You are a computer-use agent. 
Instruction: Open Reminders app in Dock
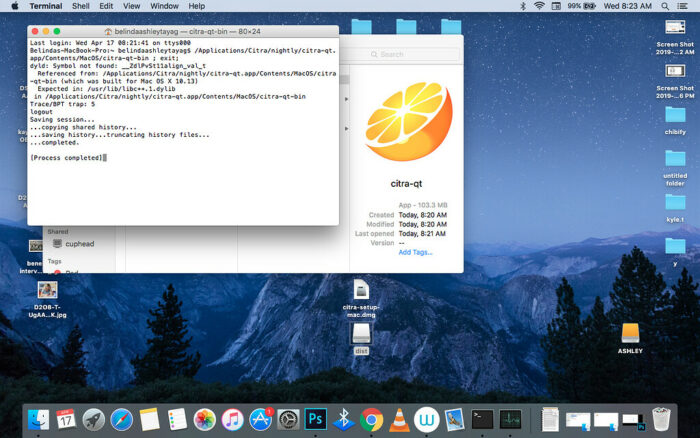coord(177,420)
